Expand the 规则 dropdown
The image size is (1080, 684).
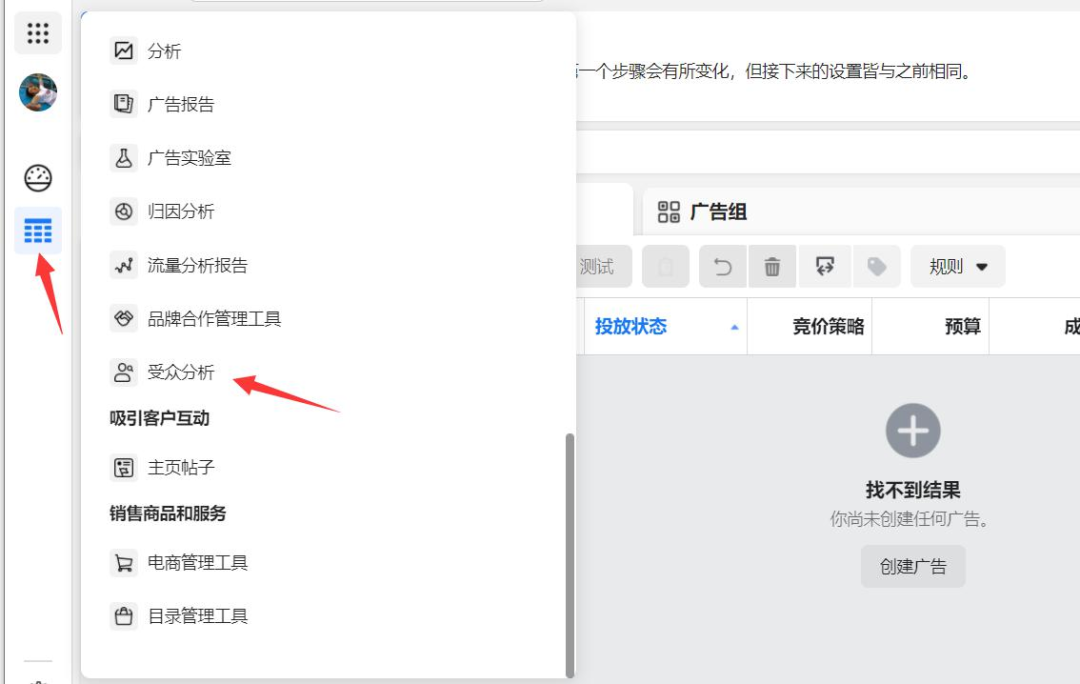(x=957, y=266)
